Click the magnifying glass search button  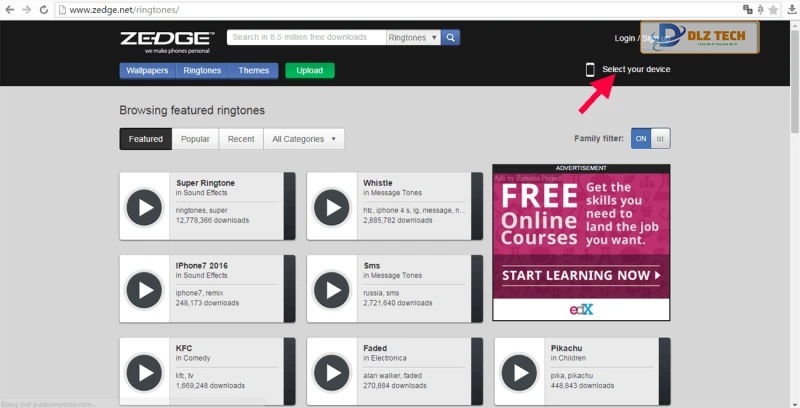451,38
